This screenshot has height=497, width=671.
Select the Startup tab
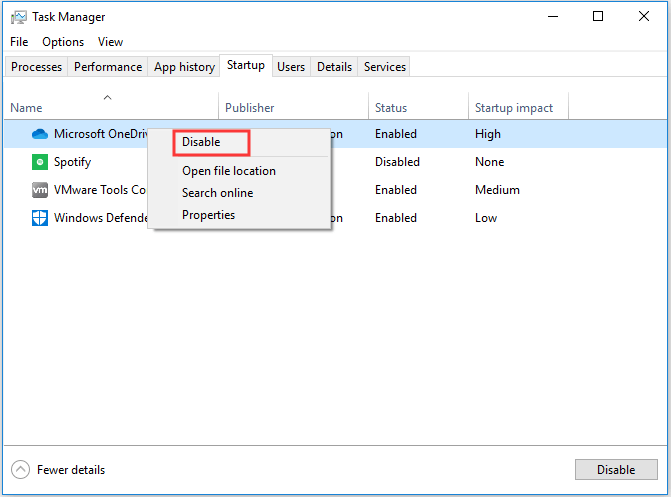click(246, 65)
